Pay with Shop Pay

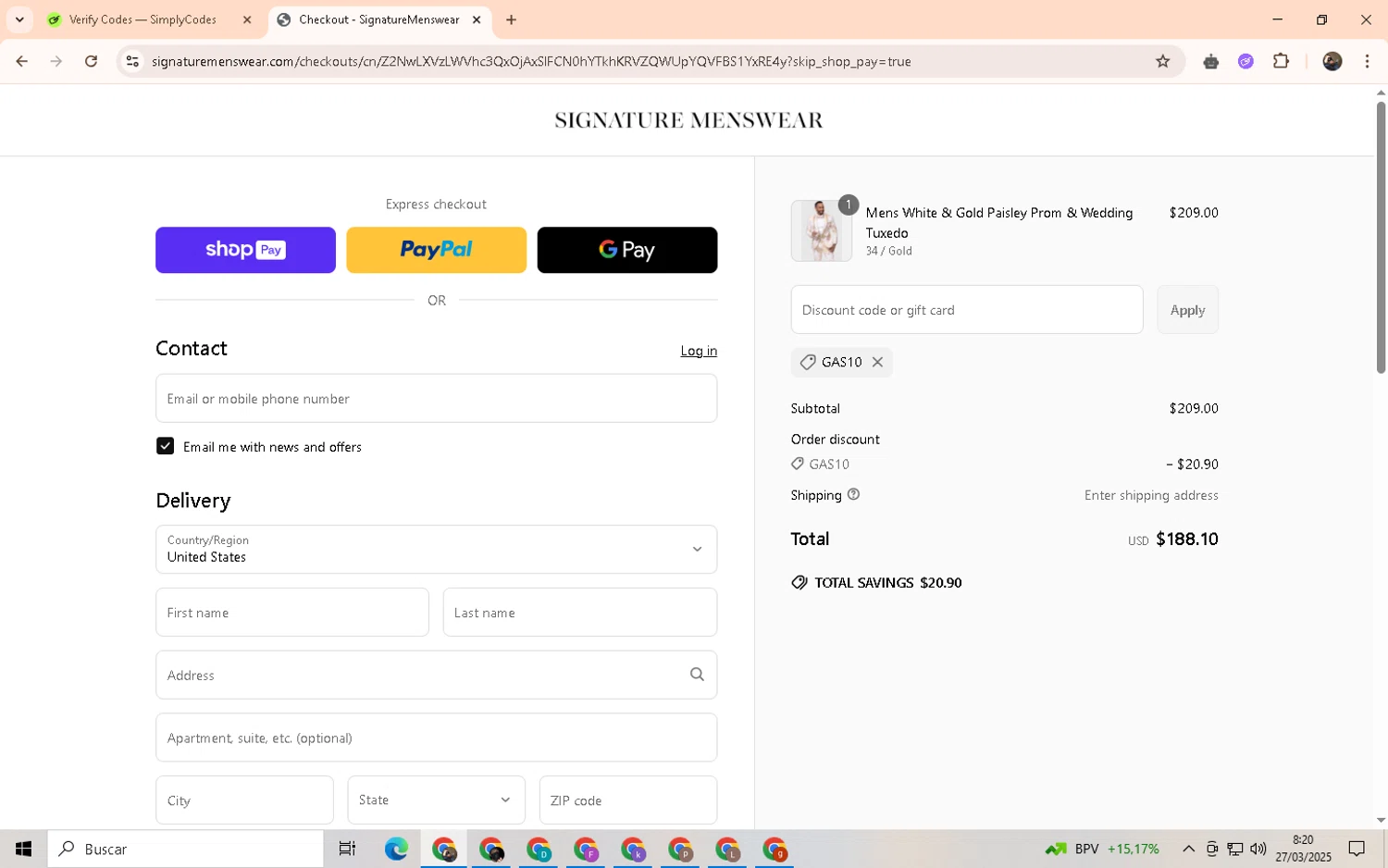coord(245,250)
